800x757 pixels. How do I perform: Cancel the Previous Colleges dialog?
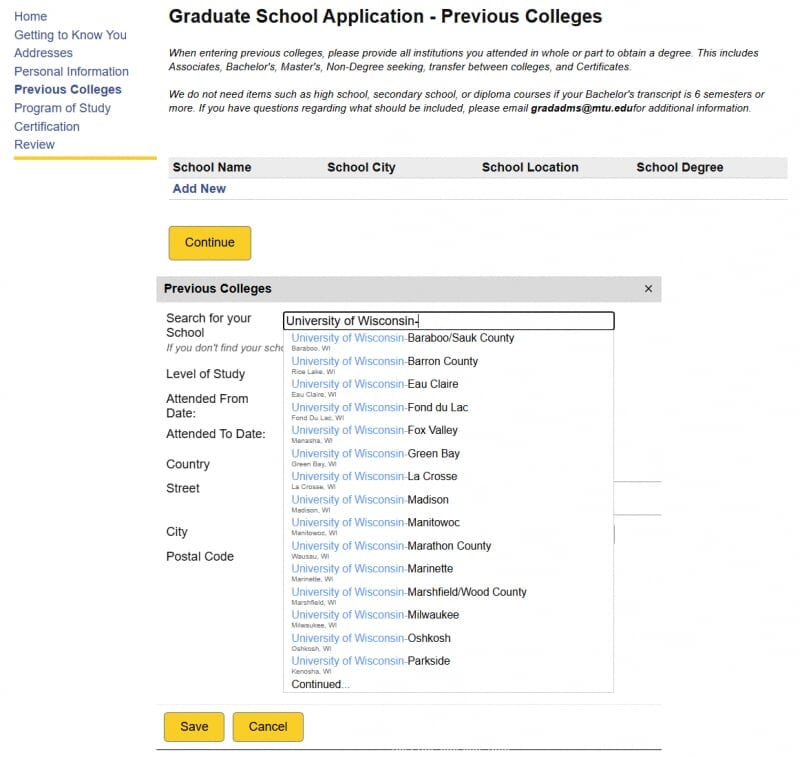(268, 727)
